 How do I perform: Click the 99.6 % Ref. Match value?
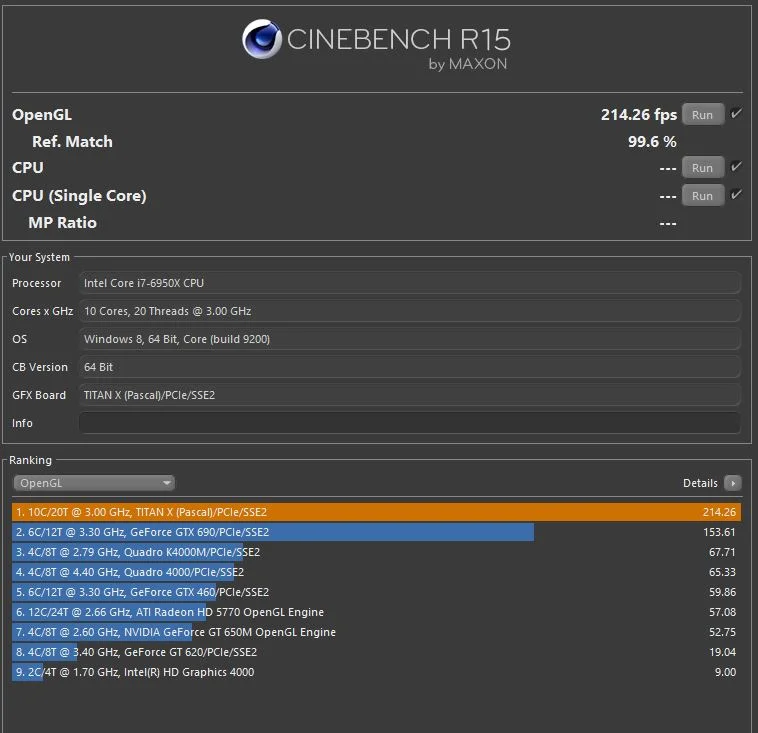[652, 142]
